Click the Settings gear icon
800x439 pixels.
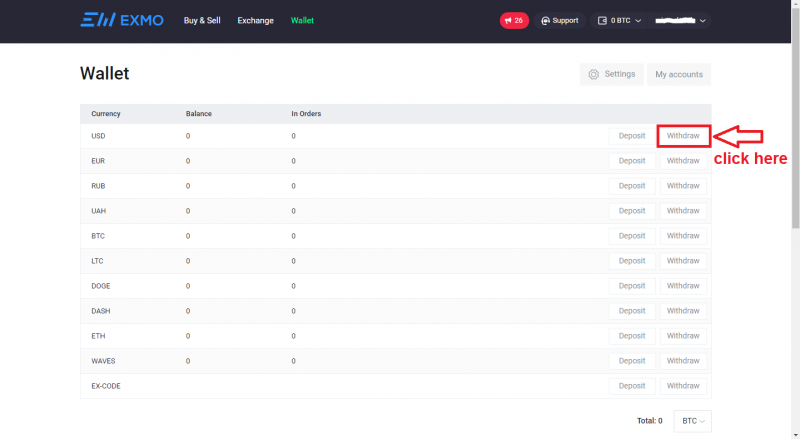[x=594, y=74]
